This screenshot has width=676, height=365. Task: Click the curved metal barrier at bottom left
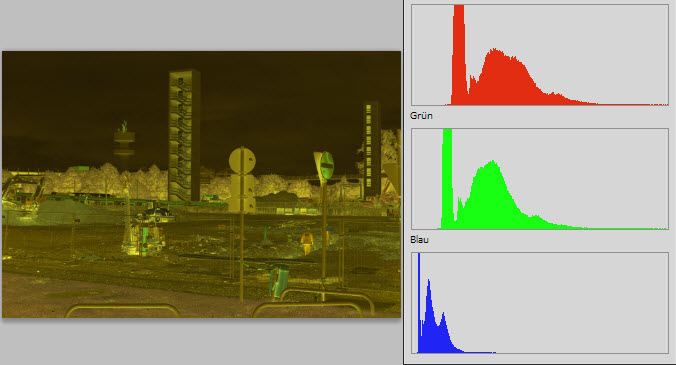122,310
